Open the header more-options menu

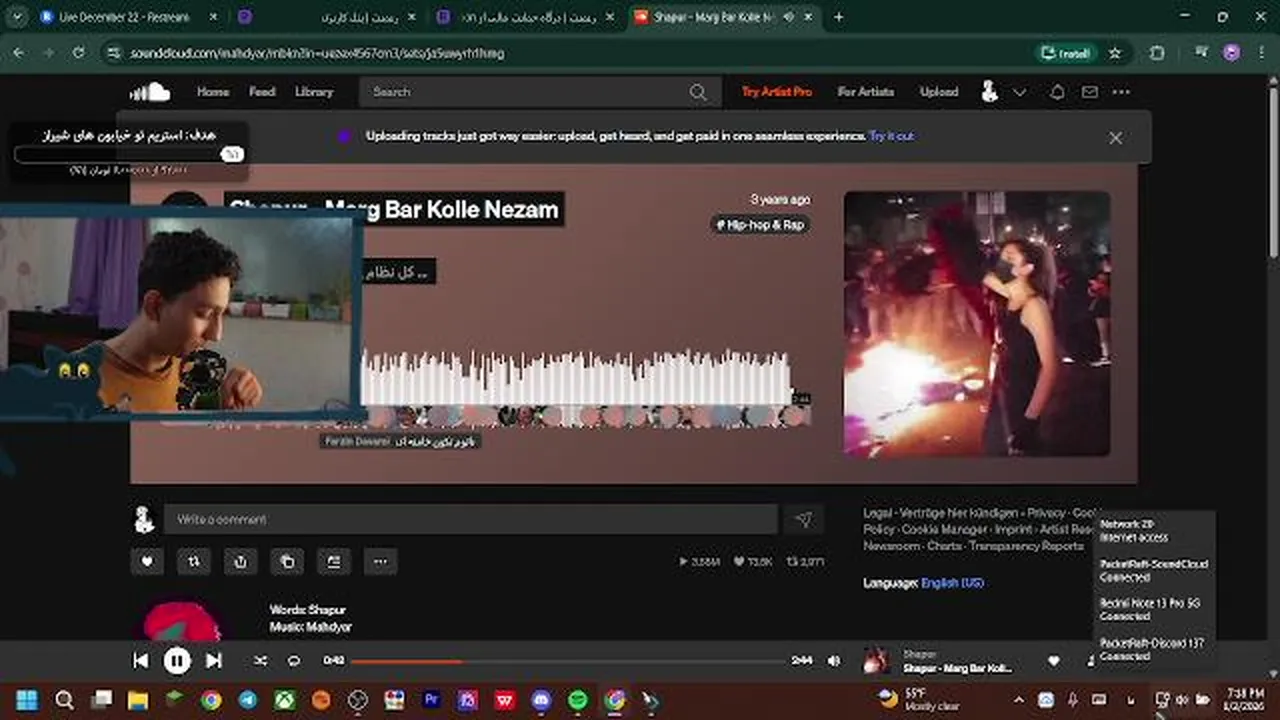(x=1121, y=92)
